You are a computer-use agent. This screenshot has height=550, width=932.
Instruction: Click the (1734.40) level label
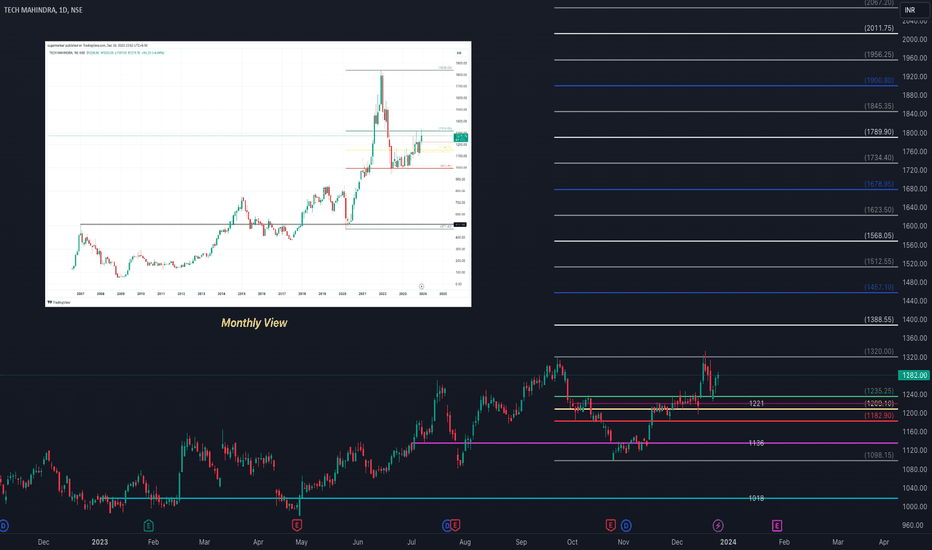pyautogui.click(x=879, y=158)
